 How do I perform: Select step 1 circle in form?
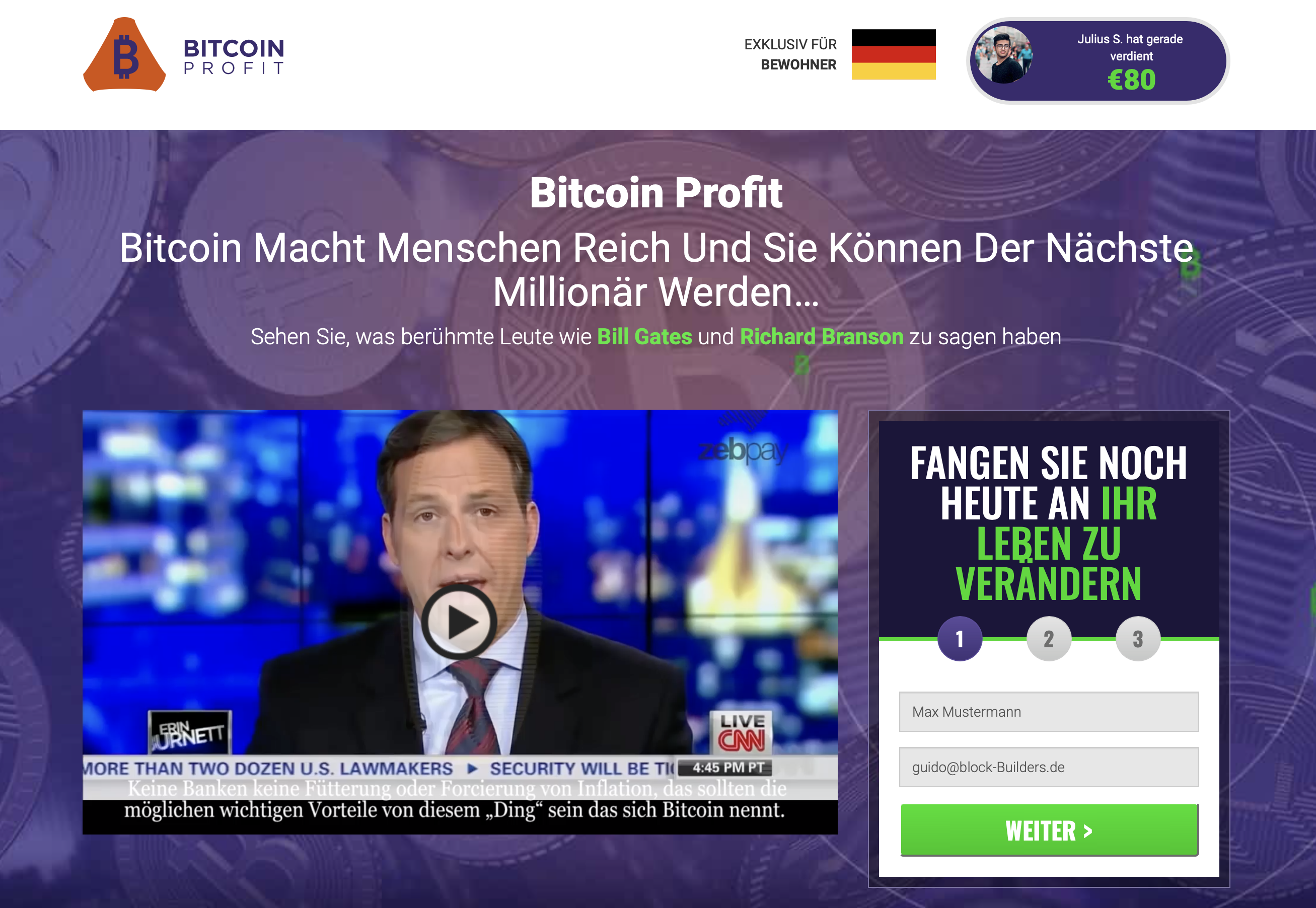(x=960, y=638)
